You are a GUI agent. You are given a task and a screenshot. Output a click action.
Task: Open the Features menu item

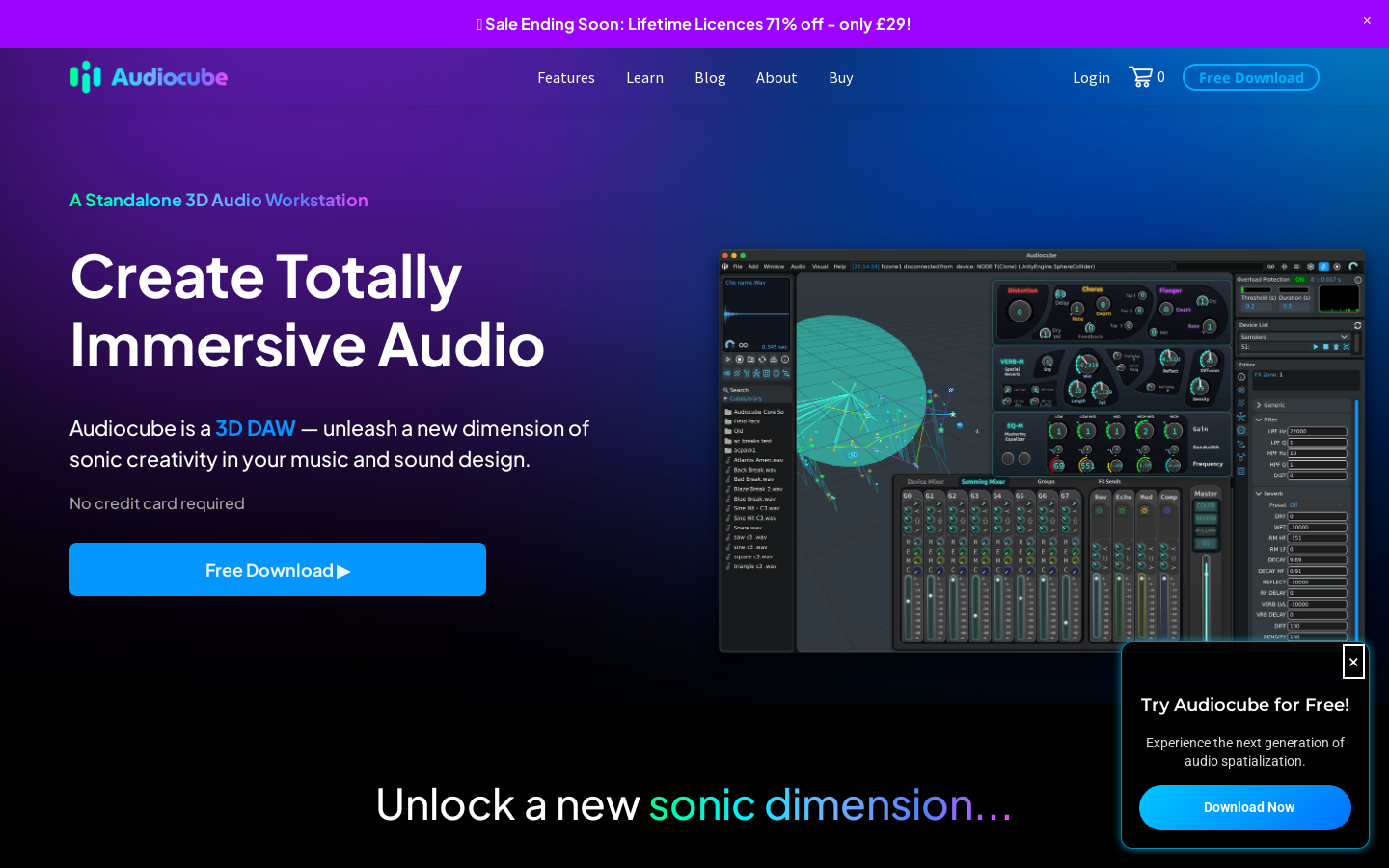coord(566,78)
